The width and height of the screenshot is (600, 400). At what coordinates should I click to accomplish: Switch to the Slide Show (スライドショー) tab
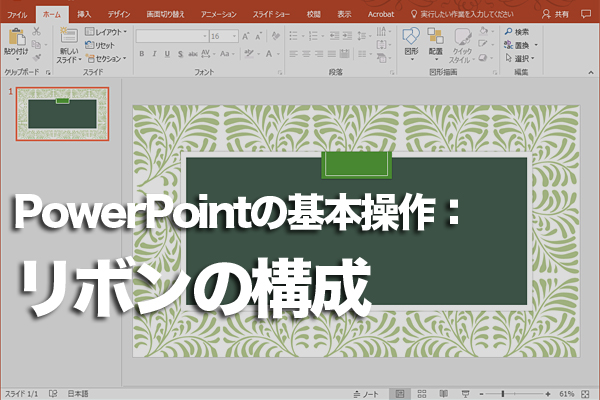click(x=271, y=14)
